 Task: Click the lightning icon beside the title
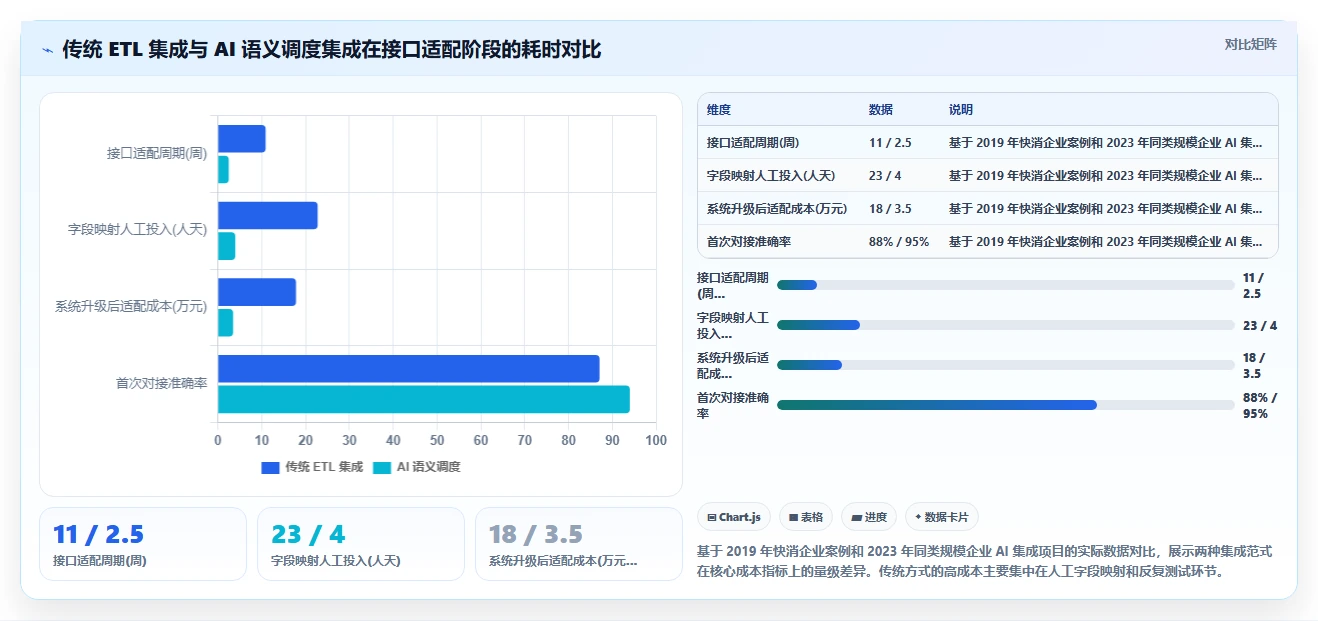coord(47,50)
